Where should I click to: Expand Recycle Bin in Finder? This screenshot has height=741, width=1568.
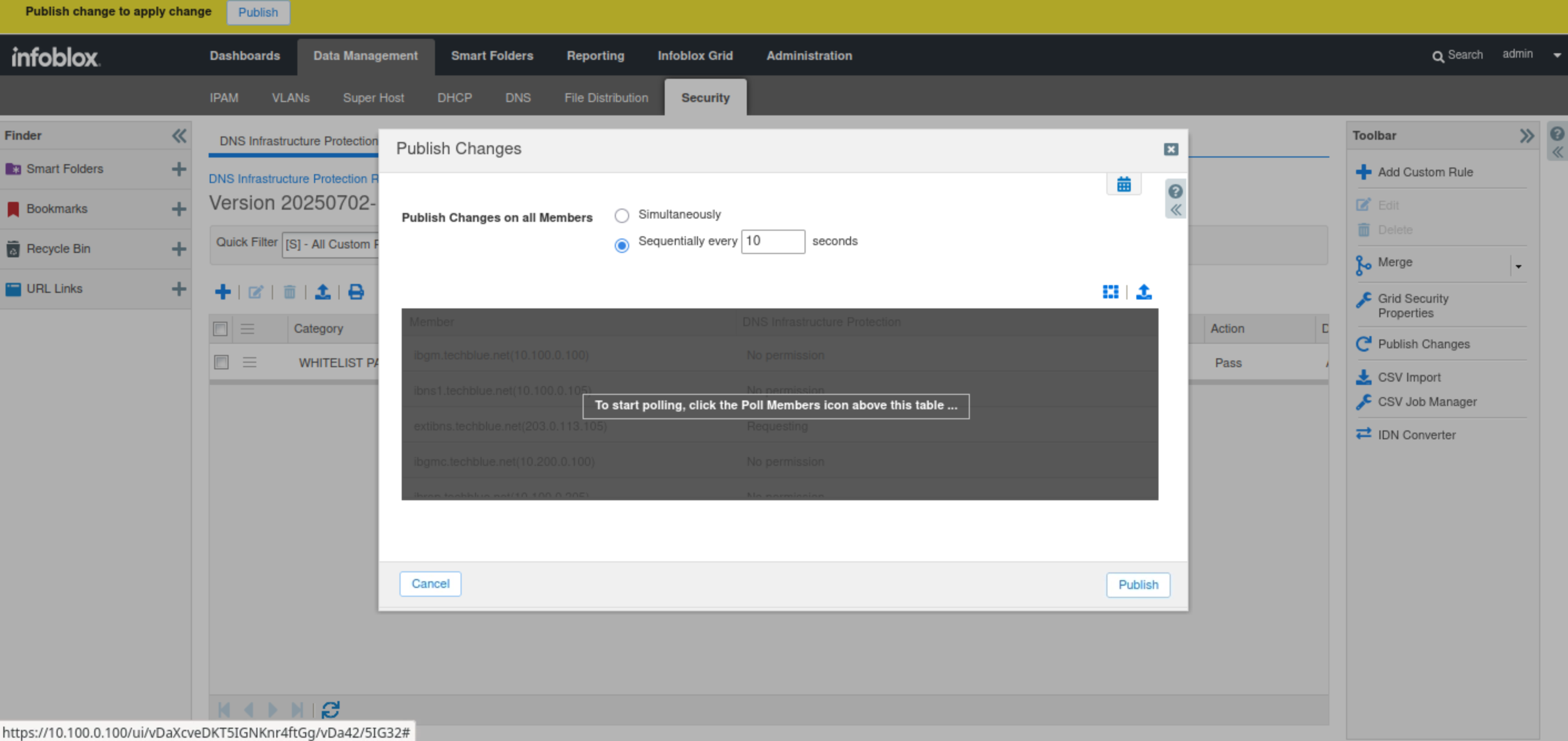point(178,249)
